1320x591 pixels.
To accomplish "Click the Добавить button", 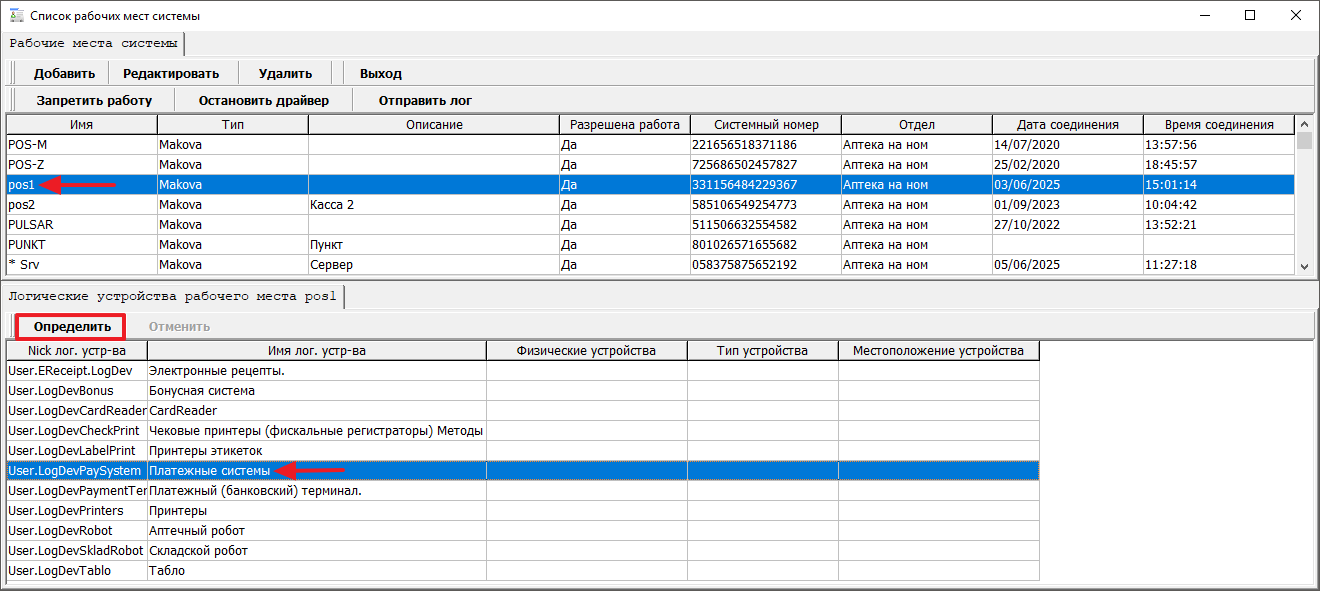I will 64,73.
